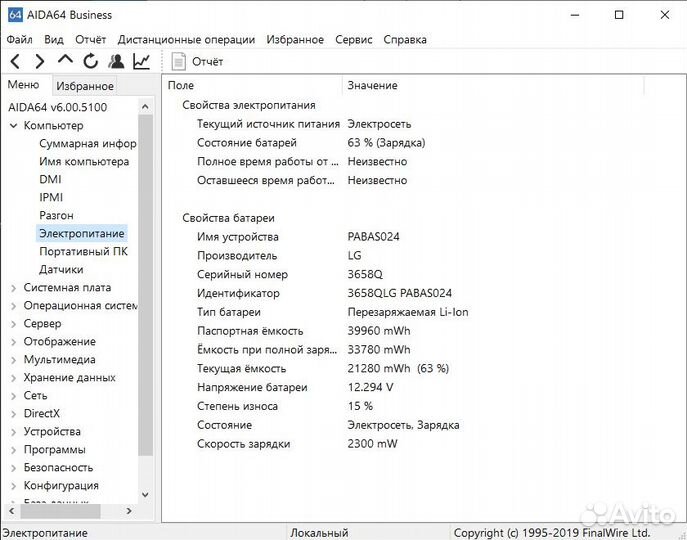Screen dimensions: 687x540
Task: Select the Электропитание tree item
Action: pos(81,234)
